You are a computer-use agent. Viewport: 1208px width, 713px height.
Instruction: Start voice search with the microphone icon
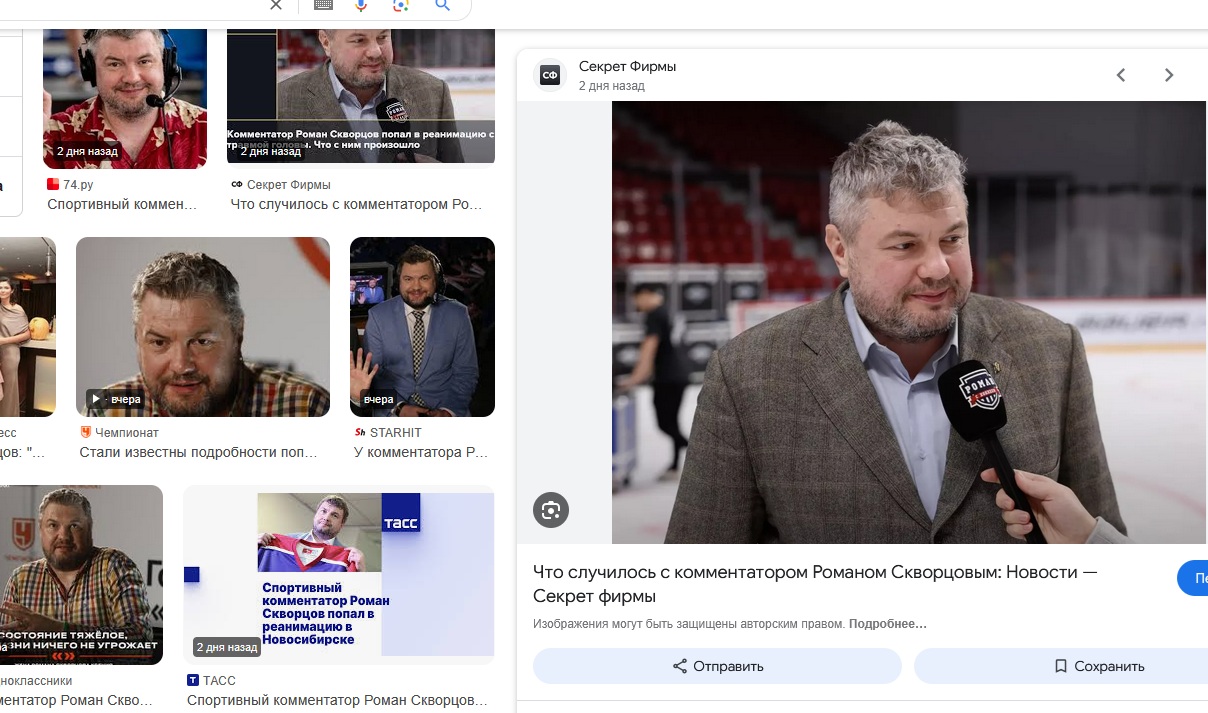[361, 5]
